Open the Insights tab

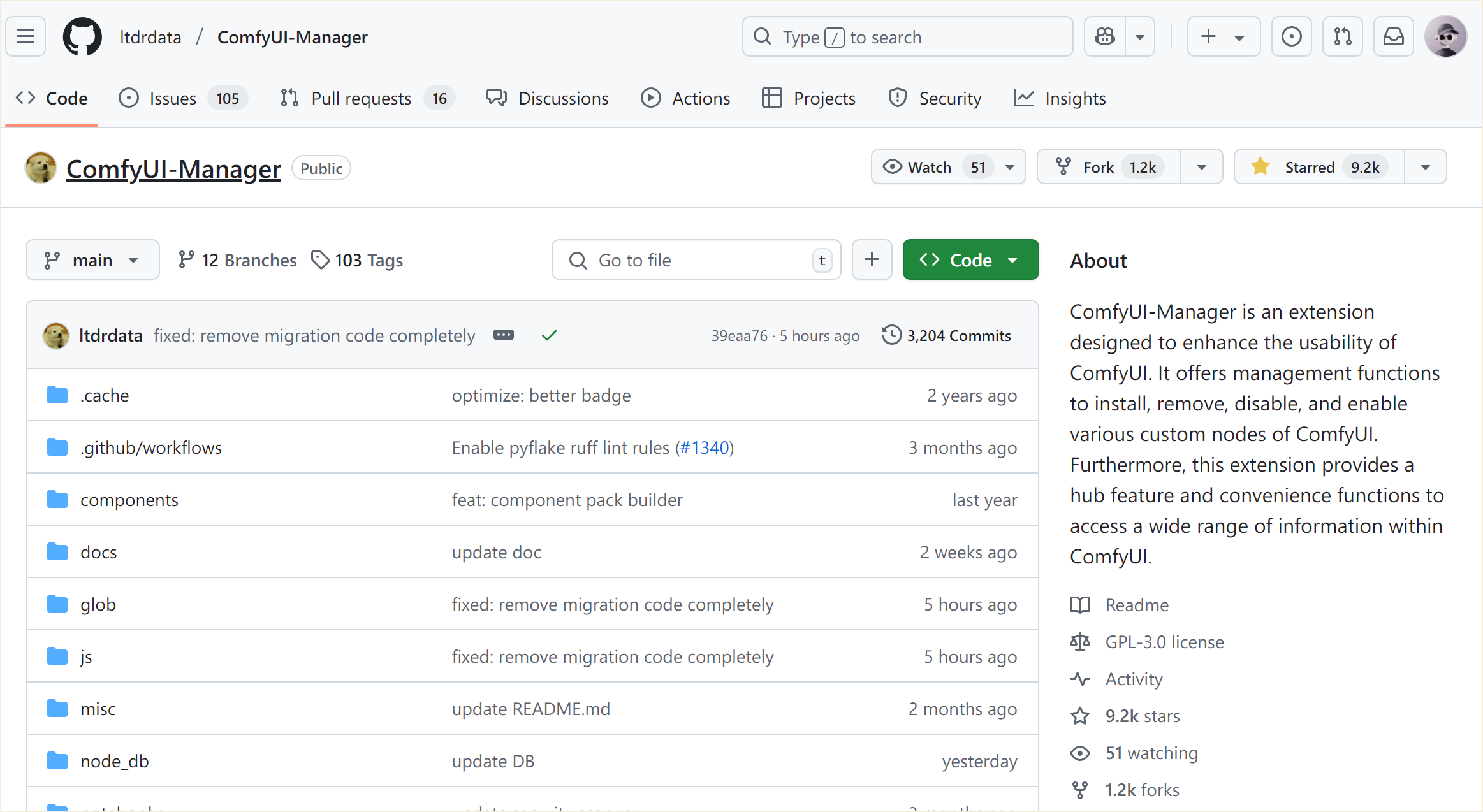pyautogui.click(x=1060, y=98)
